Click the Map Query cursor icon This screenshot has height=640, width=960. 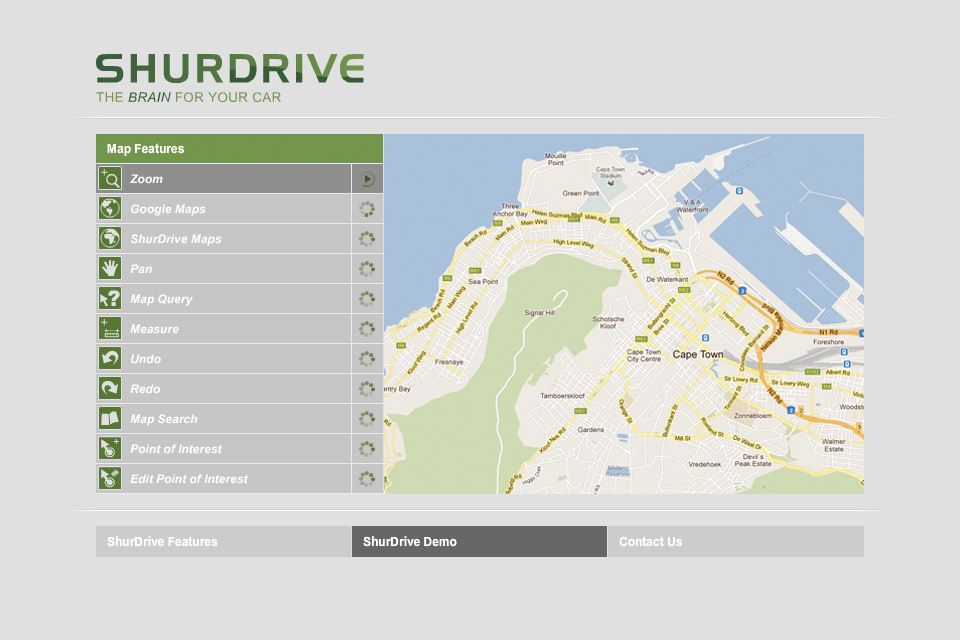click(110, 299)
